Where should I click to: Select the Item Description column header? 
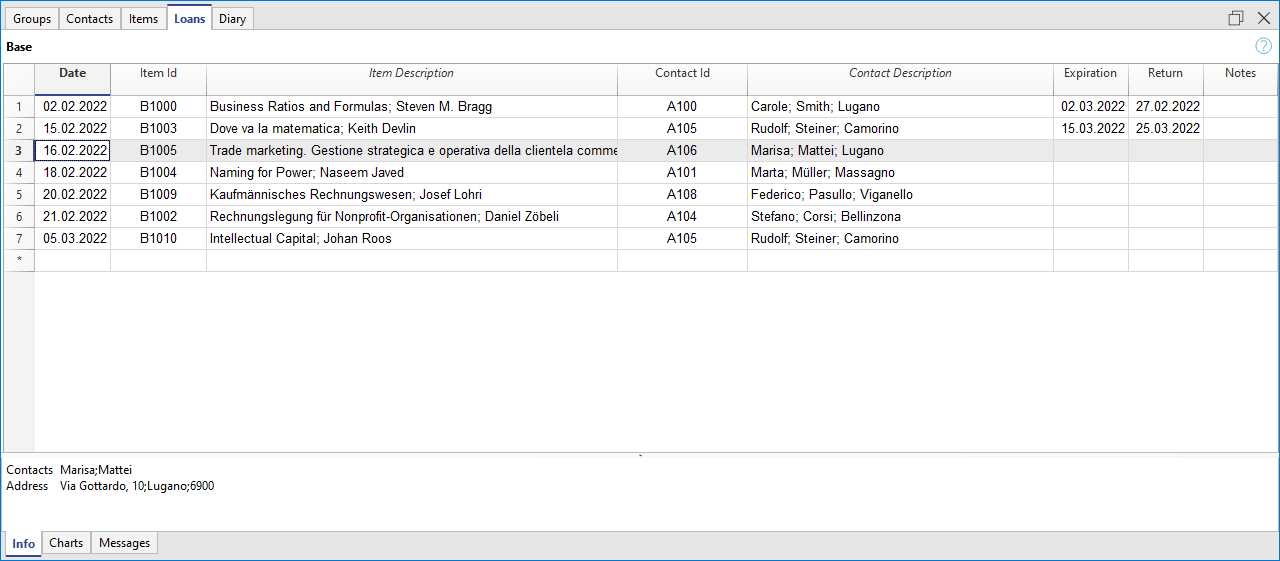pos(411,73)
